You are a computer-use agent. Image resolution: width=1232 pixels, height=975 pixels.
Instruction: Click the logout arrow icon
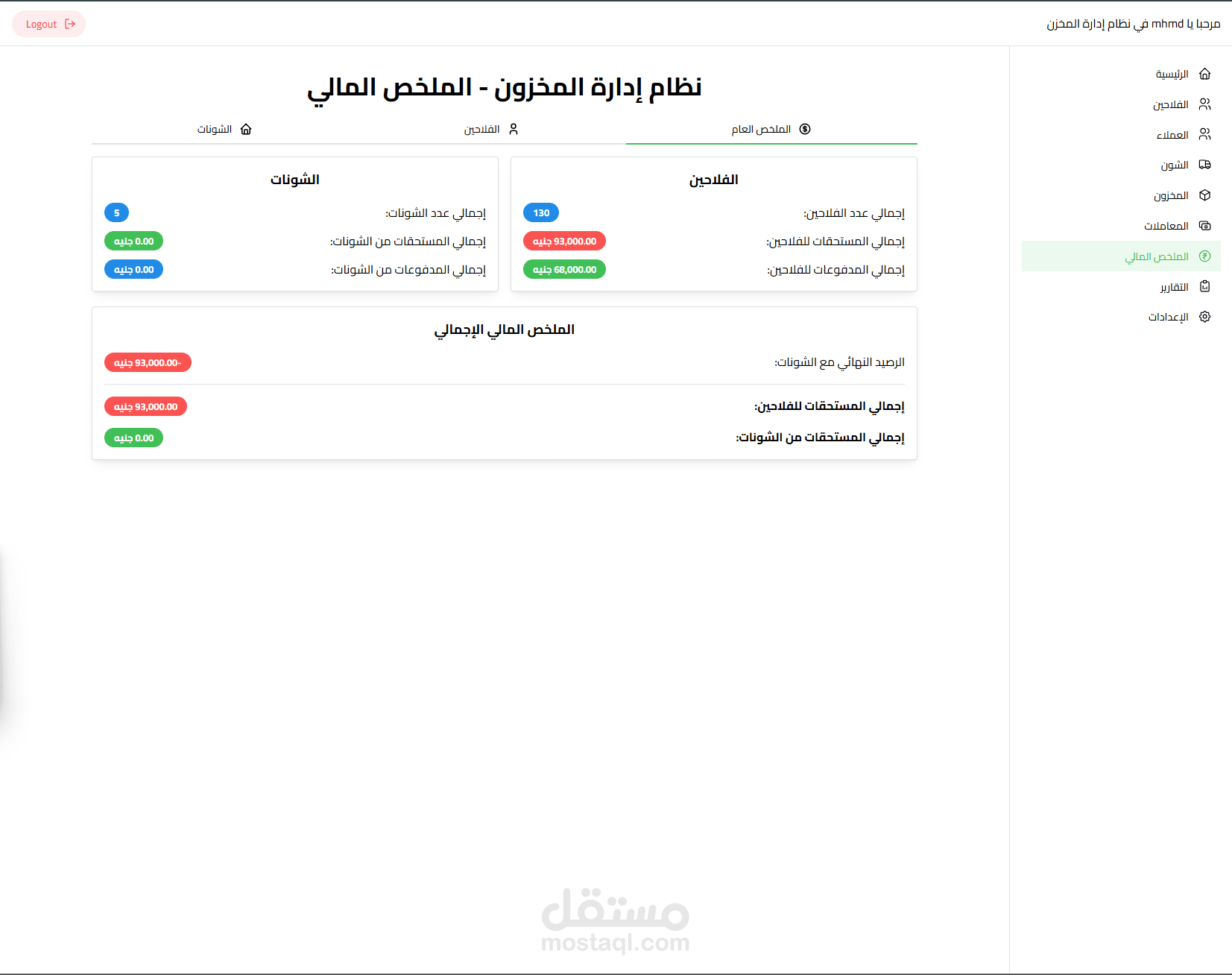tap(70, 24)
